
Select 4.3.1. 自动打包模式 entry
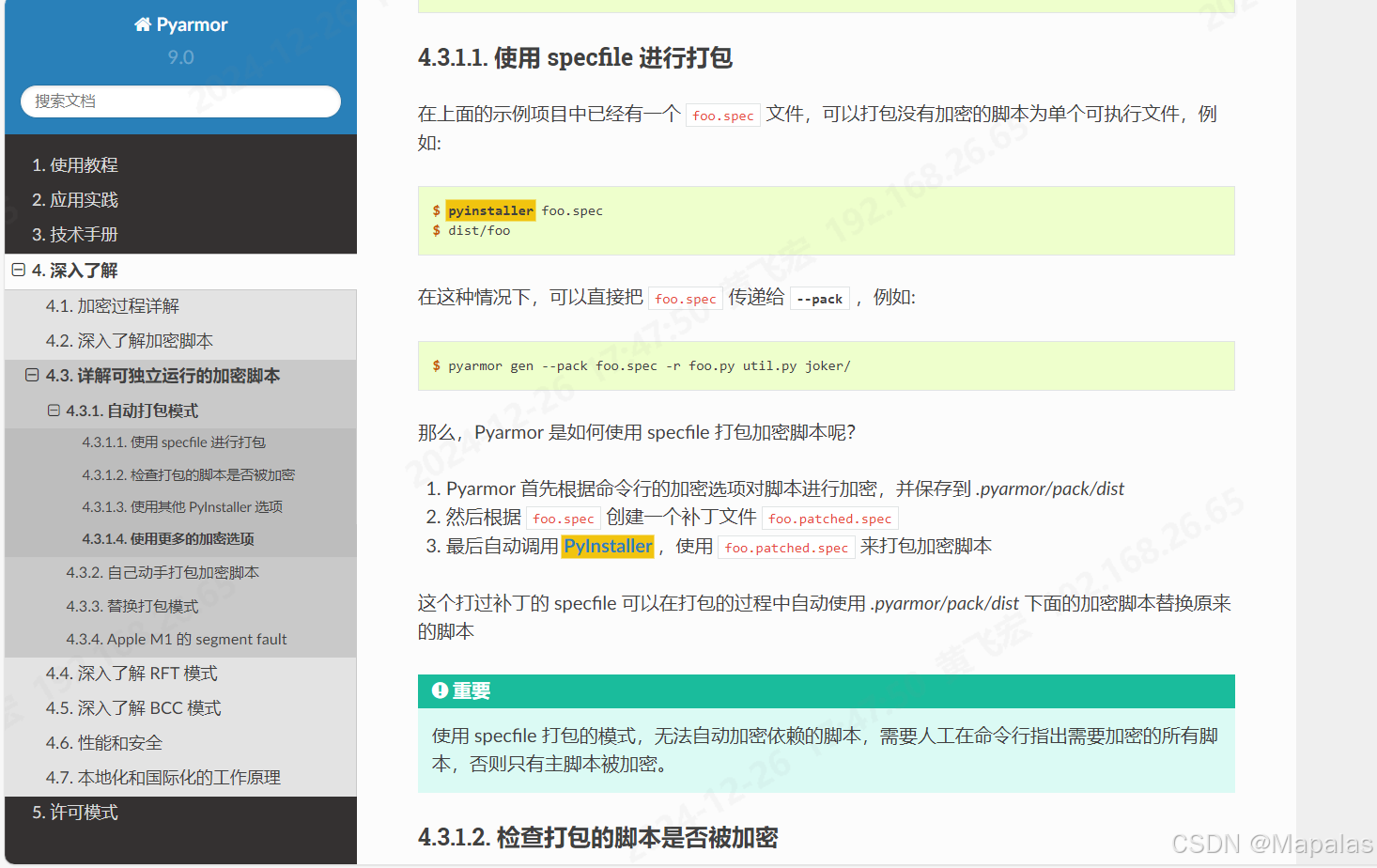pos(132,411)
